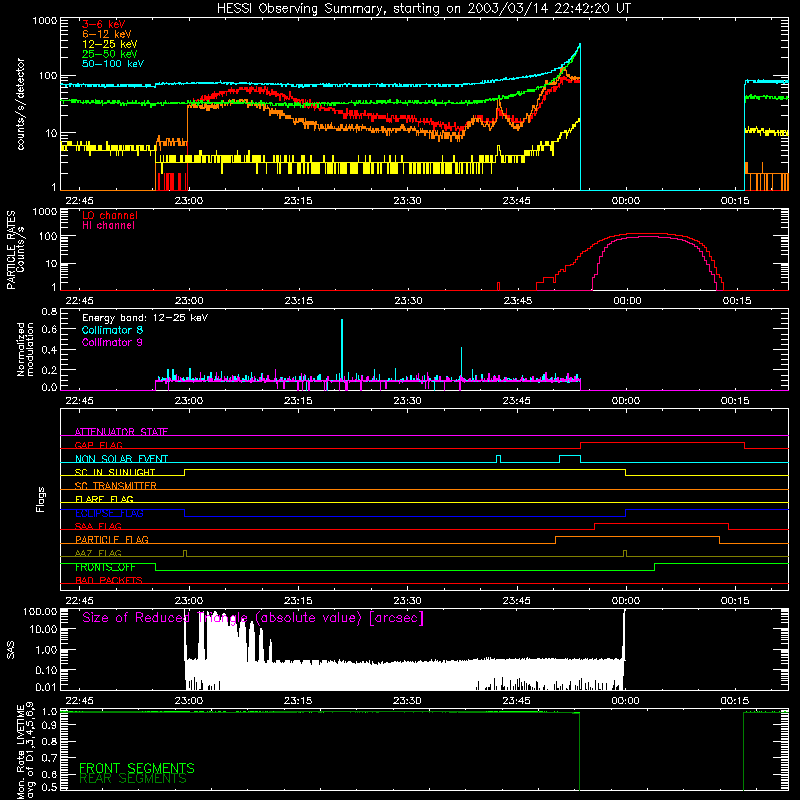Click the 'Size of Reduced Triangle' plot title

click(x=253, y=618)
